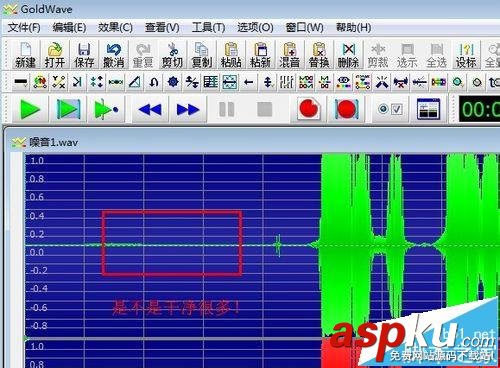Viewport: 500px width, 368px height.
Task: Apply the Censor effect (black bar icon)
Action: (x=21, y=82)
